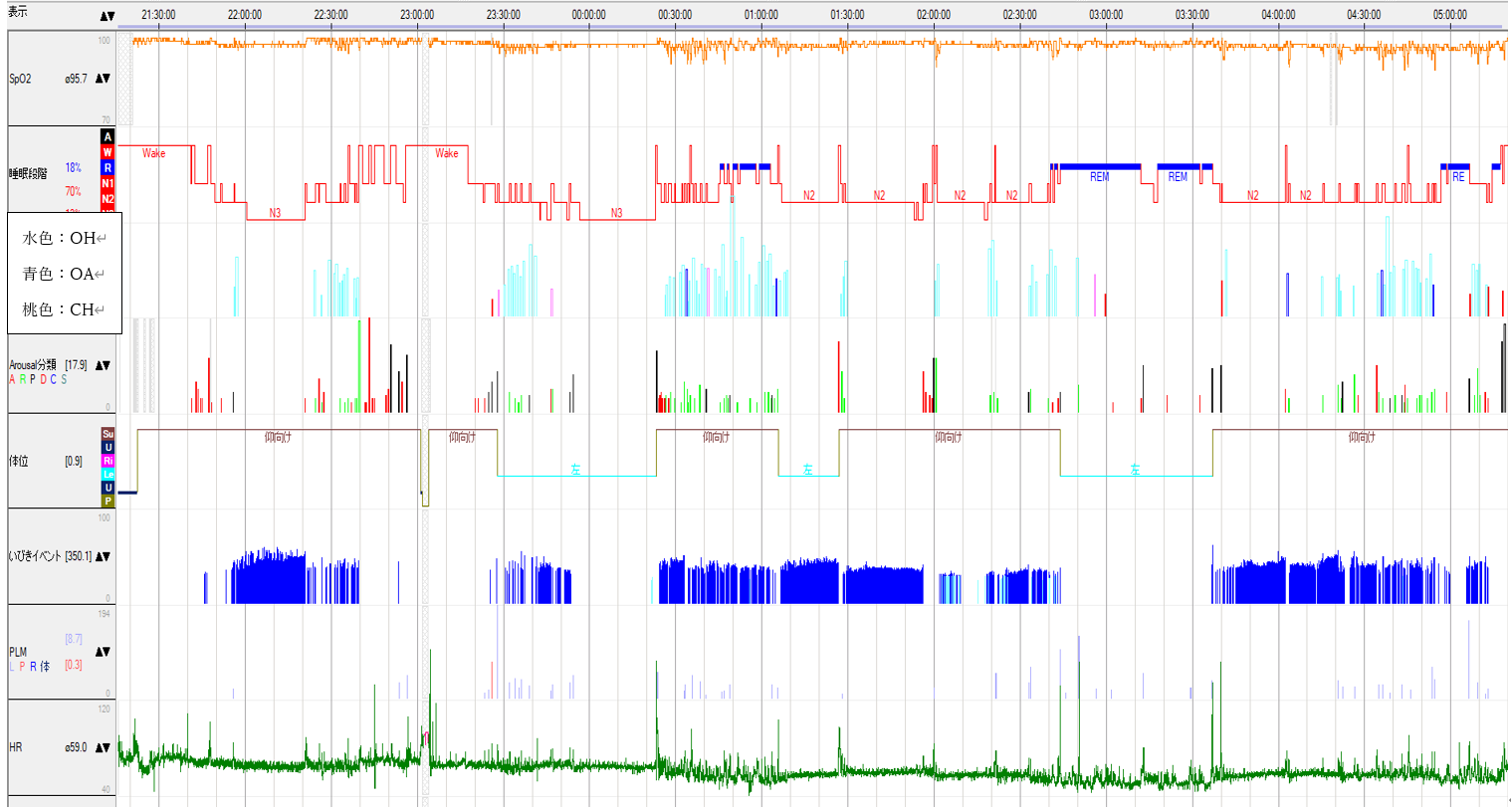Toggle the L letter in PLM row
The height and width of the screenshot is (812, 1511).
tap(12, 667)
